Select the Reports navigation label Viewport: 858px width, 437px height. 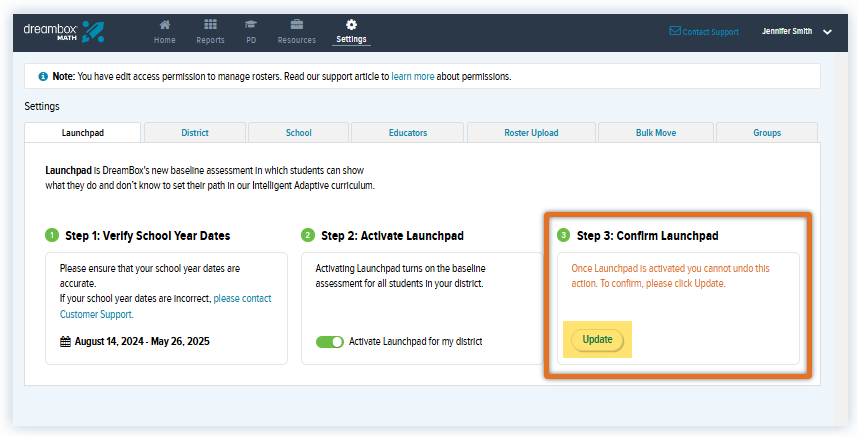(210, 40)
